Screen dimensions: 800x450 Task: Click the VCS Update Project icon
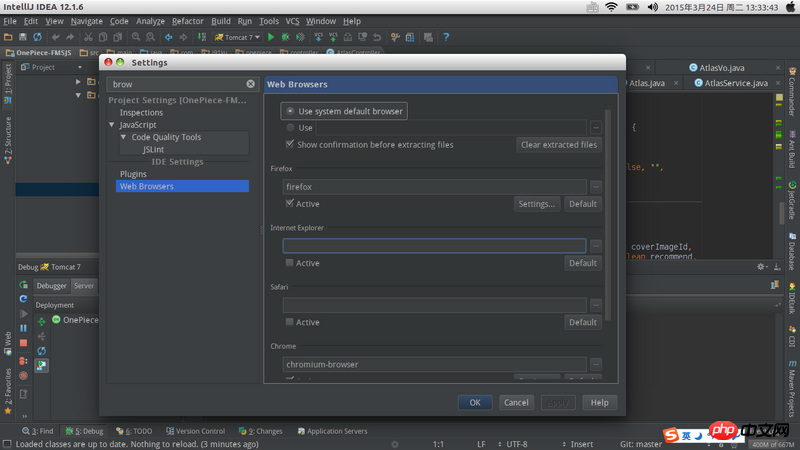click(x=318, y=37)
